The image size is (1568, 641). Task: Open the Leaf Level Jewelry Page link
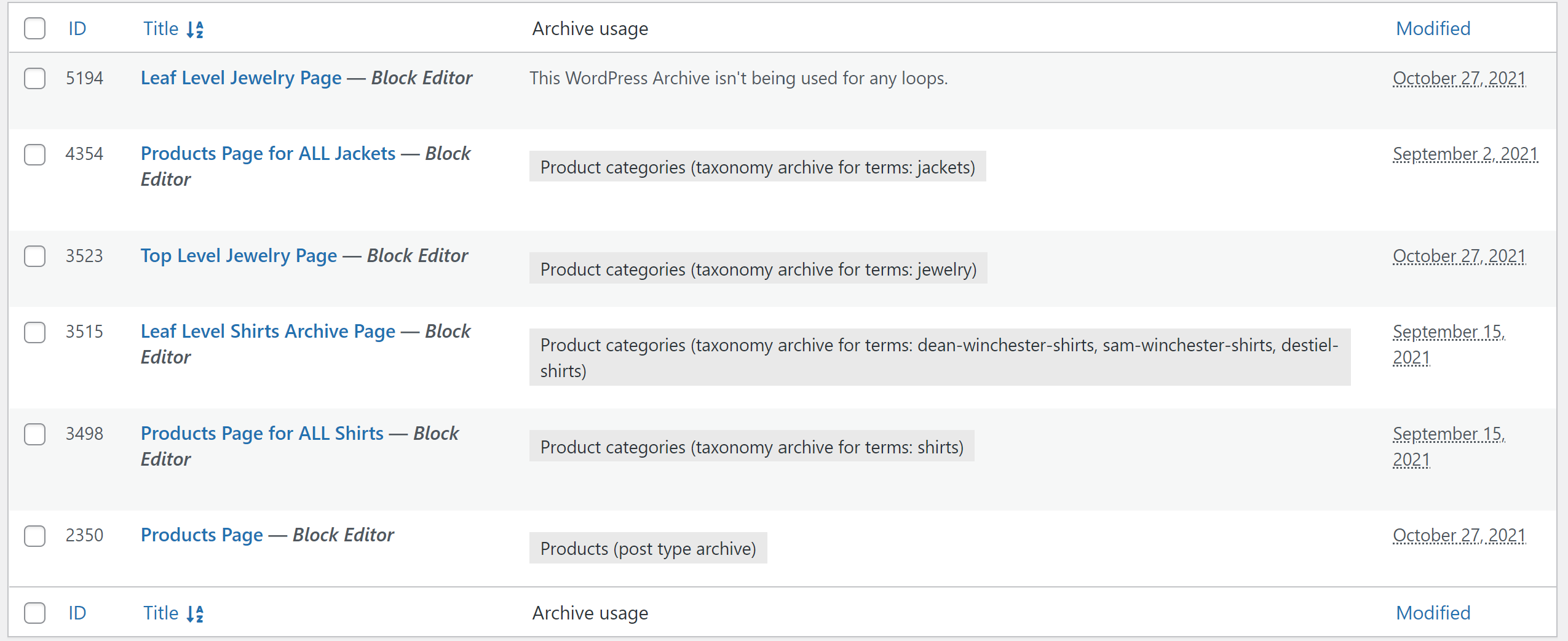pos(241,78)
